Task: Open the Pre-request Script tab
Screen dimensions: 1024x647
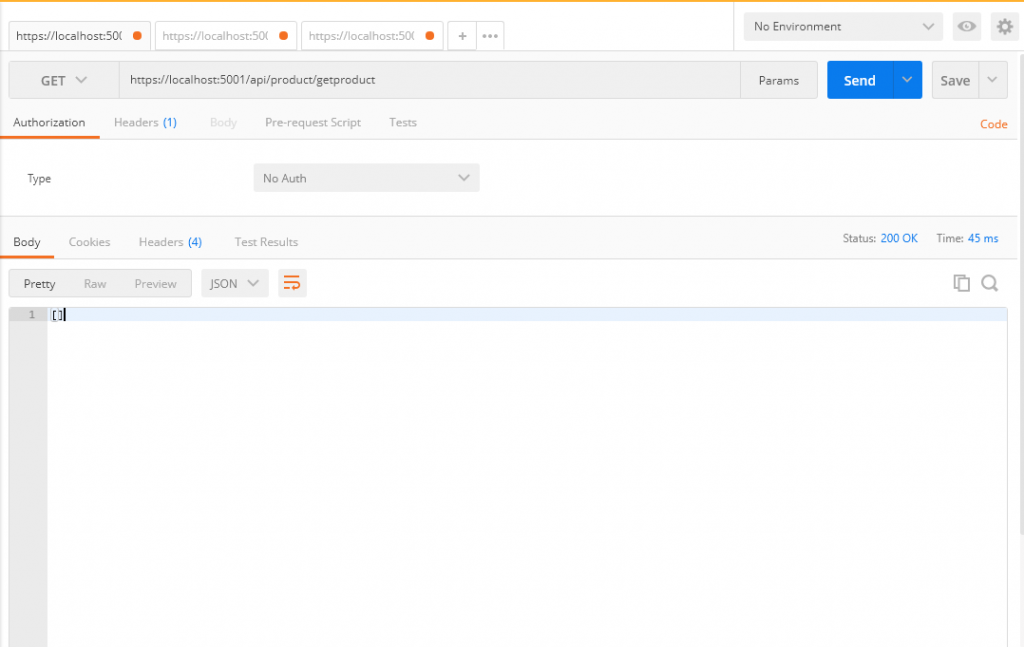Action: [x=313, y=123]
